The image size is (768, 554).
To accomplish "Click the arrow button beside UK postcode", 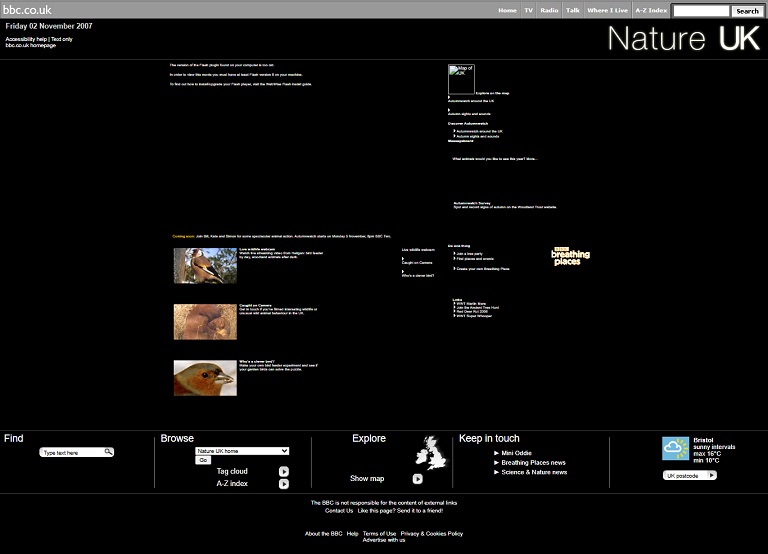I will pyautogui.click(x=712, y=475).
